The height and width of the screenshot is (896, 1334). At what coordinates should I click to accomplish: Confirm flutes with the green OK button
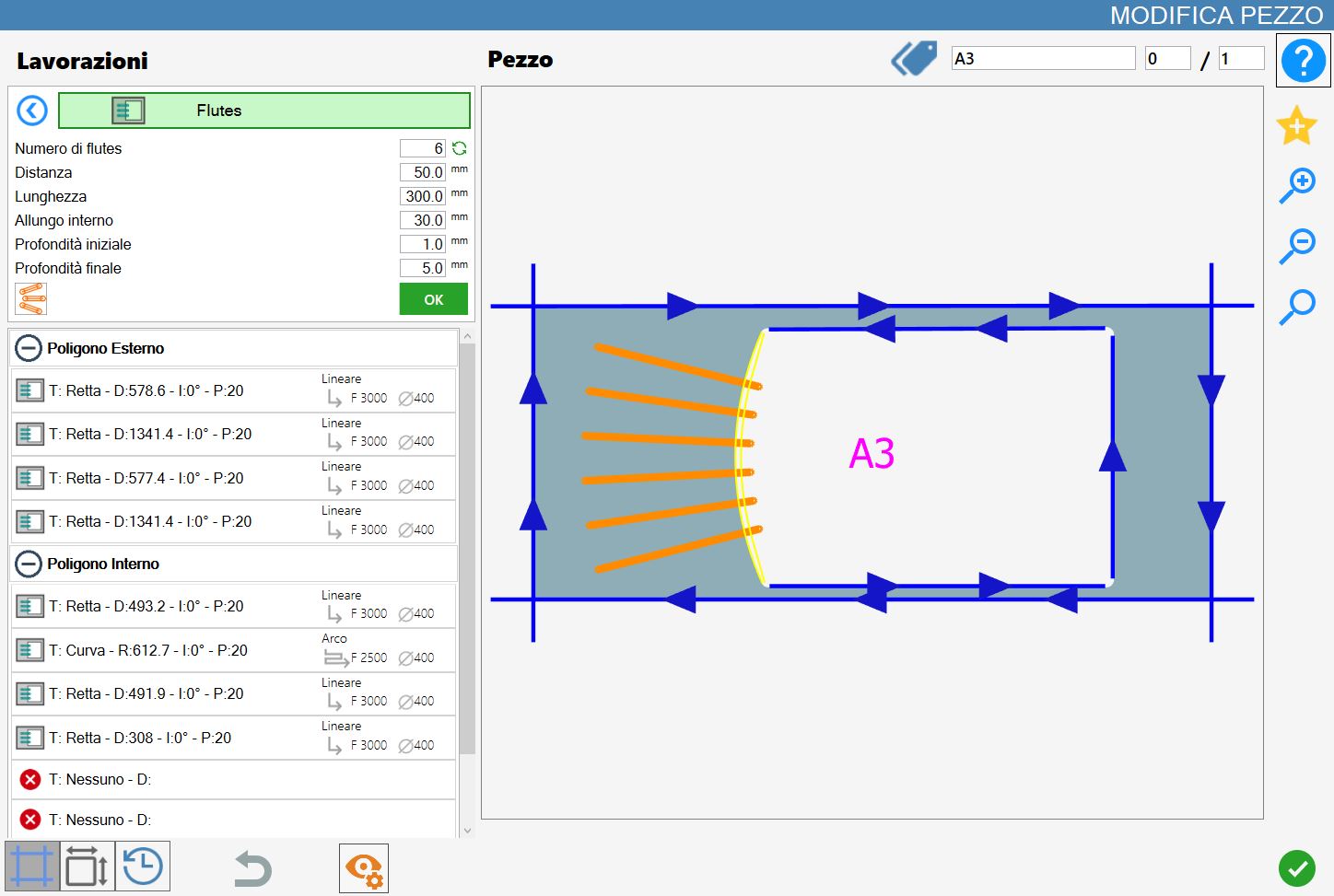pos(434,299)
